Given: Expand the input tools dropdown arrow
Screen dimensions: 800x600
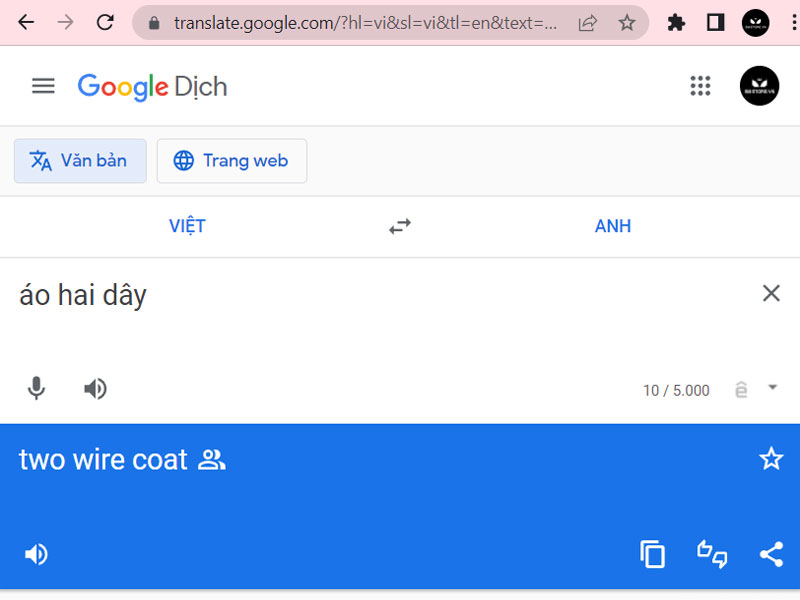Looking at the screenshot, I should coord(772,390).
